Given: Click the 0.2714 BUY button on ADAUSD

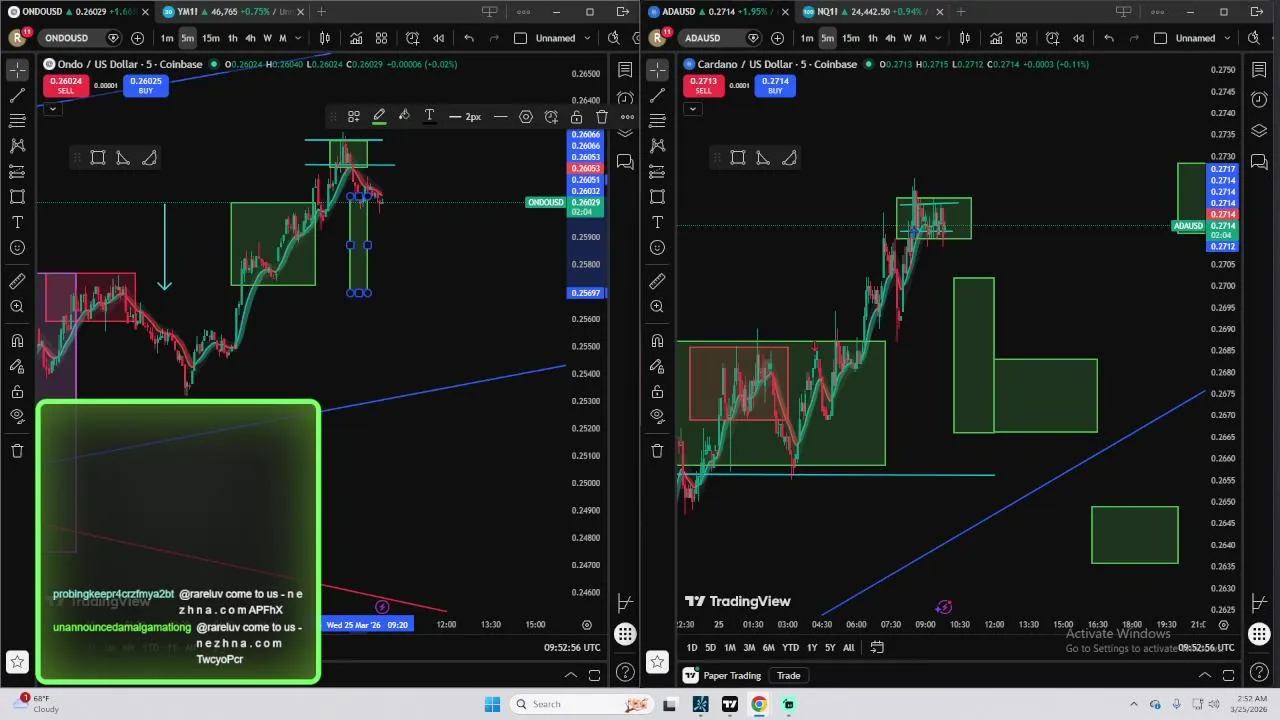Looking at the screenshot, I should [775, 85].
